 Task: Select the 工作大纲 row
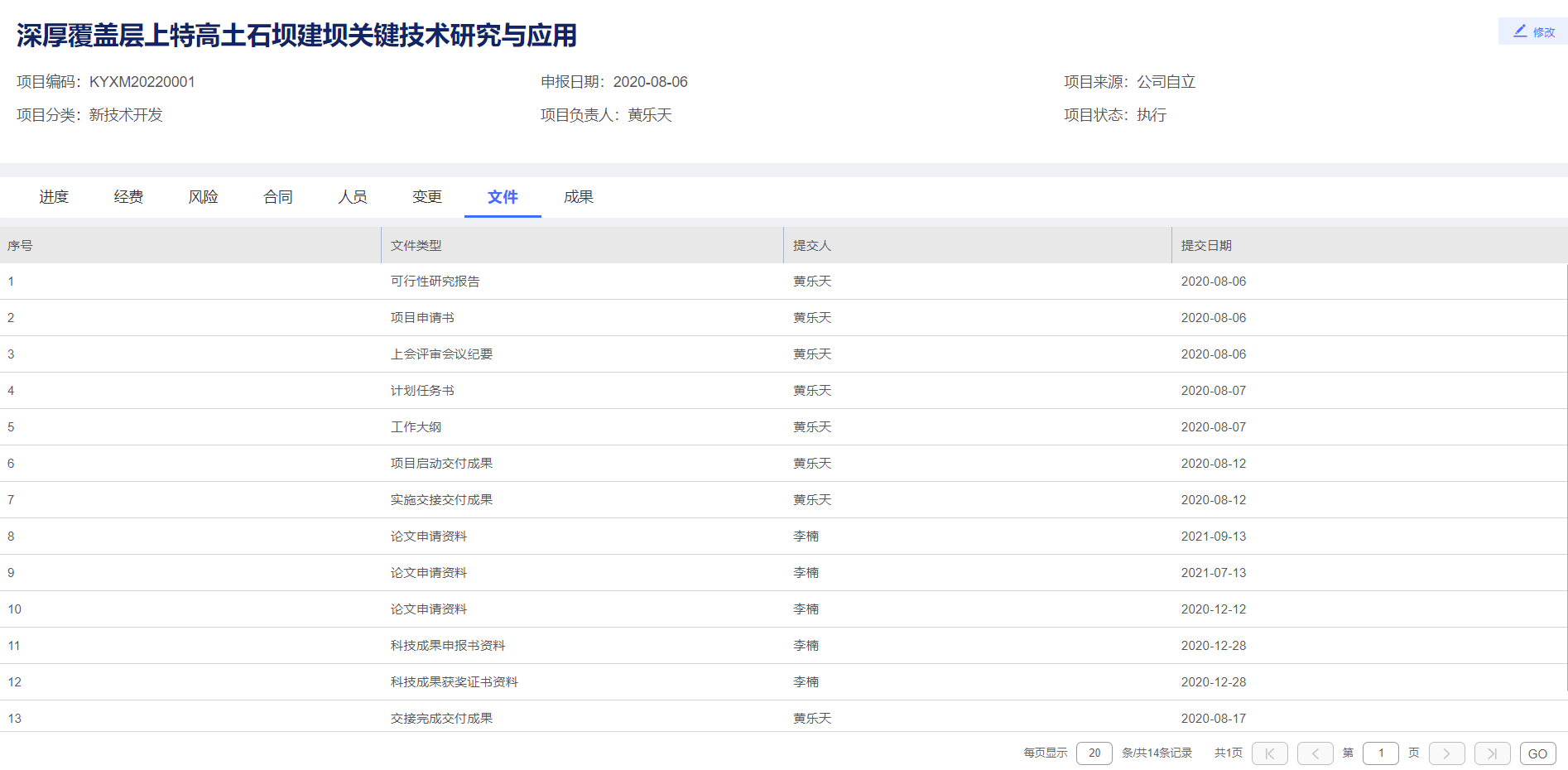point(783,427)
